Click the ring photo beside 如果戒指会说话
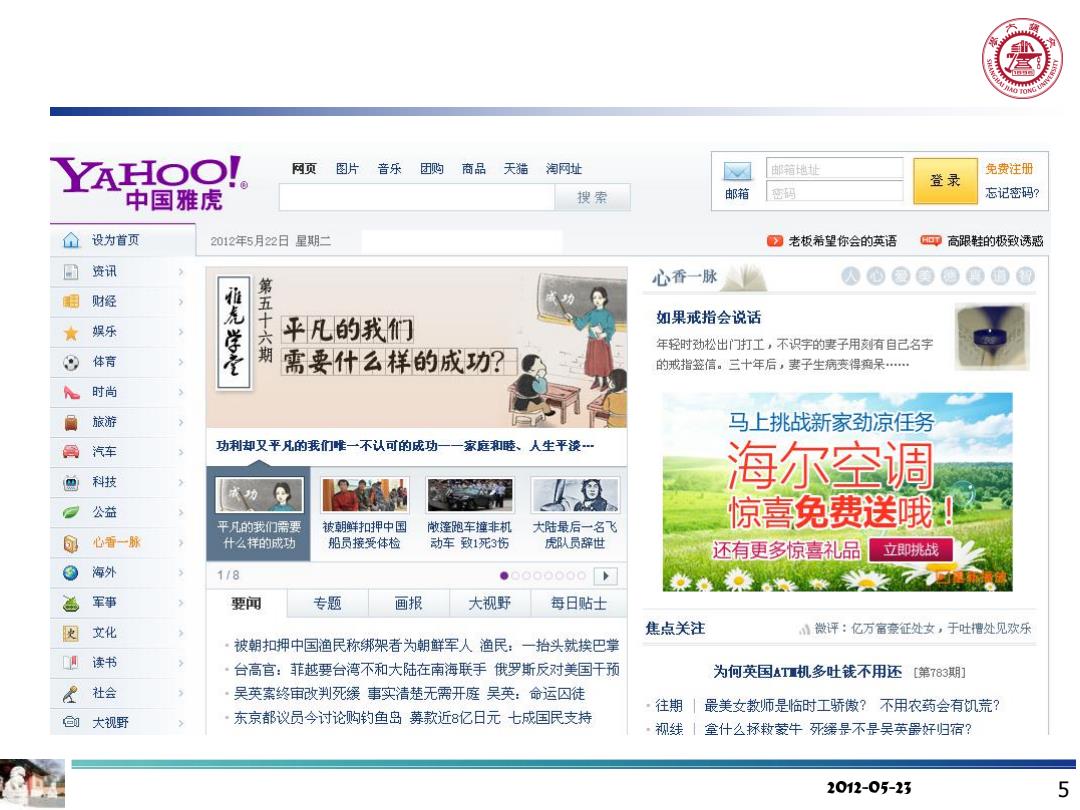Screen dimensions: 1080x810 991,337
